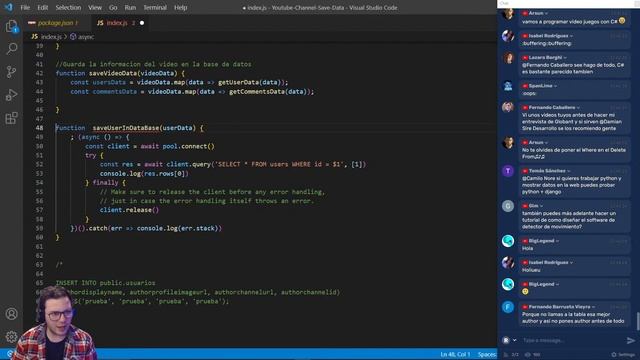
Task: Click on 'saveVideoData' function name
Action: (113, 73)
